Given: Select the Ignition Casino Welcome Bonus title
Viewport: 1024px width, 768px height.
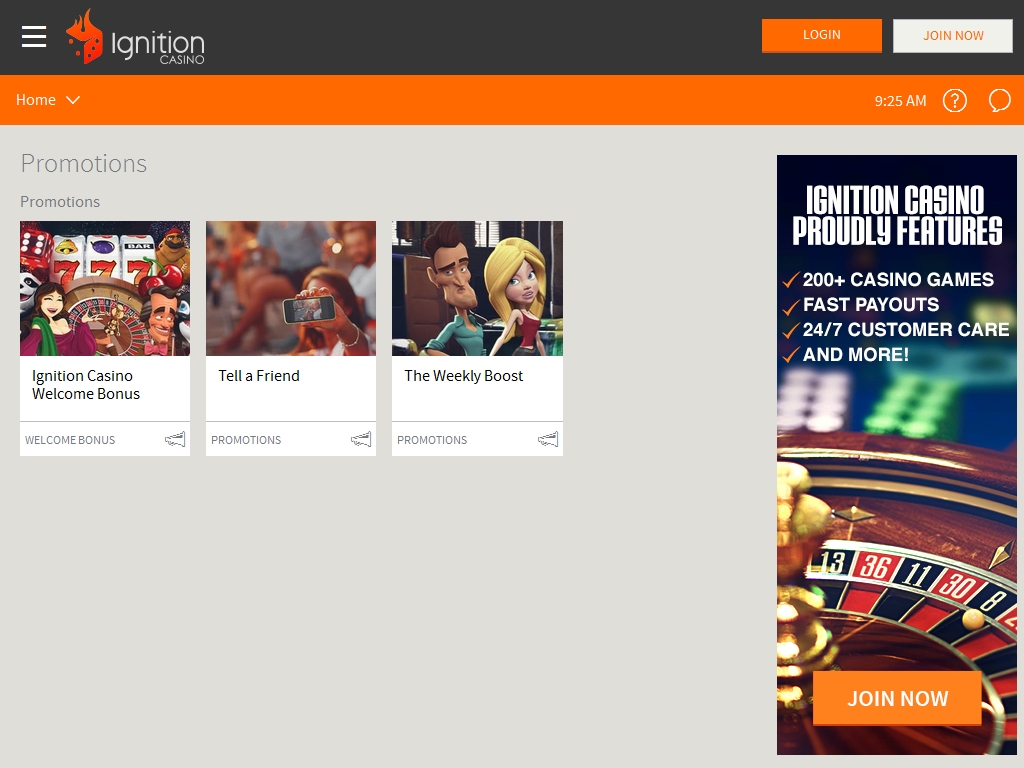Looking at the screenshot, I should [x=86, y=385].
